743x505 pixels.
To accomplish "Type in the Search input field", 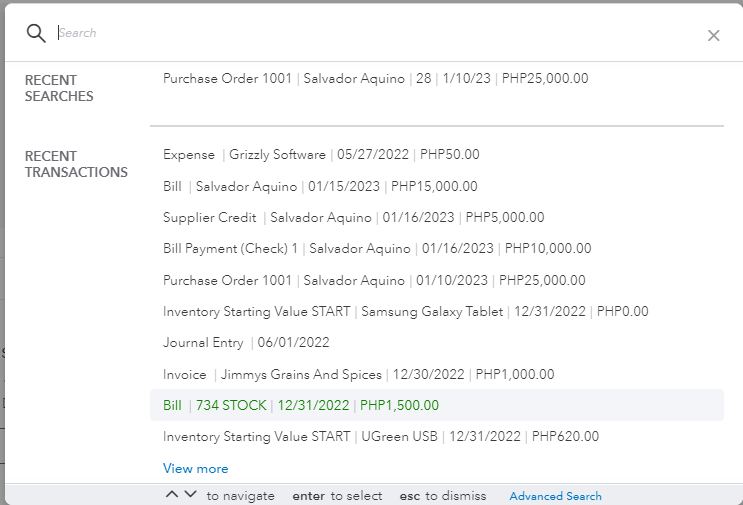I will click(370, 33).
